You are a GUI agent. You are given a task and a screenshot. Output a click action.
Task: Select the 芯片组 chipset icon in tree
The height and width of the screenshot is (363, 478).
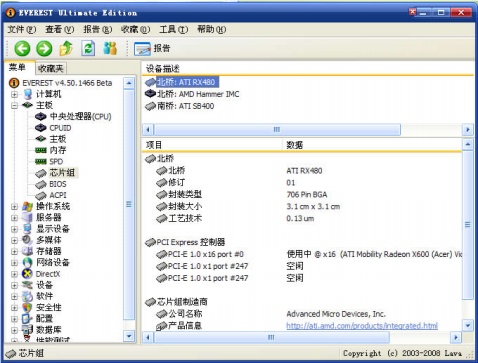pos(41,173)
